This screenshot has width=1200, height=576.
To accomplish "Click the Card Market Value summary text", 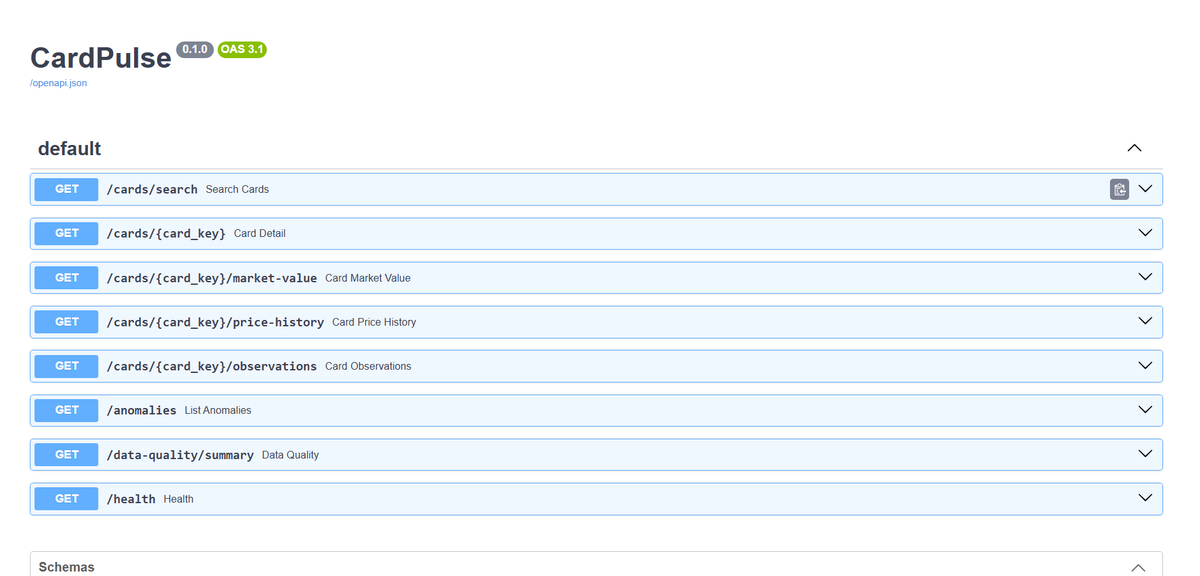I will 367,277.
